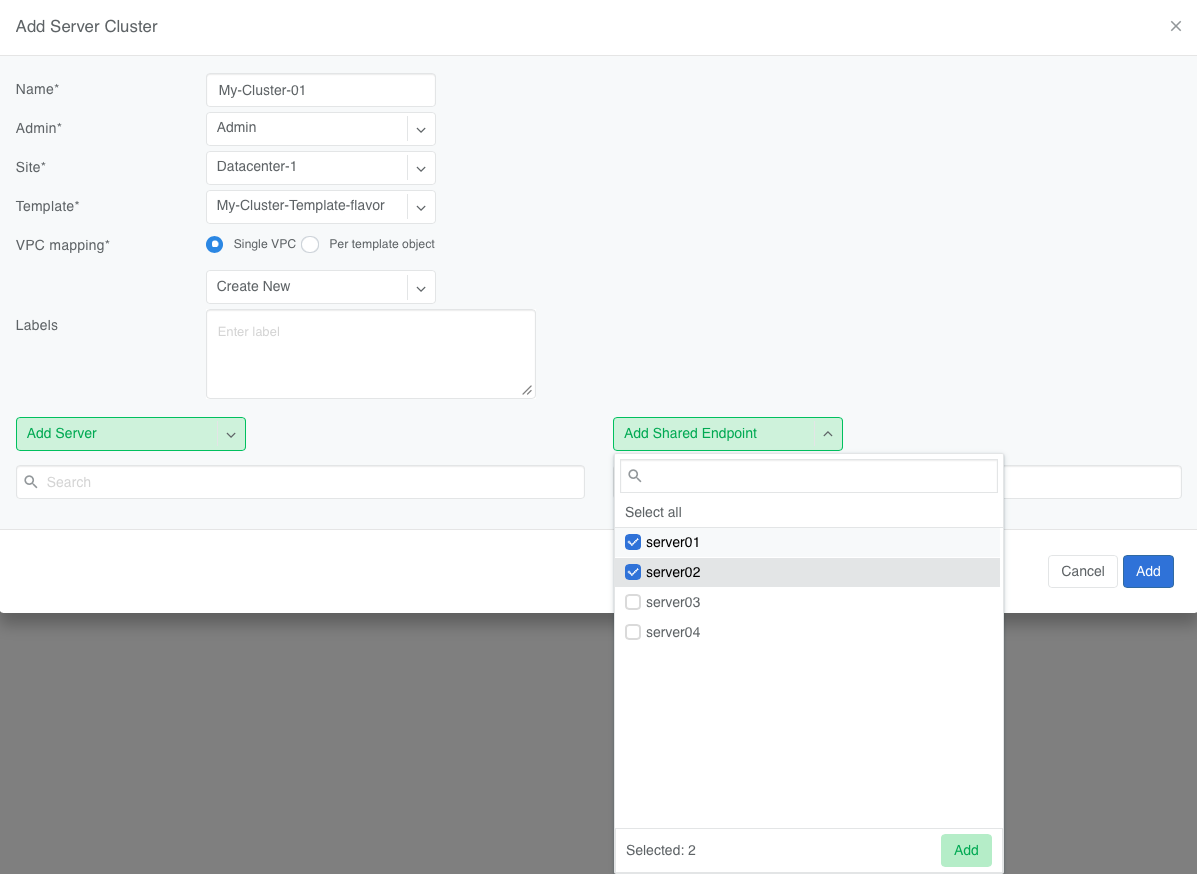Viewport: 1197px width, 874px height.
Task: Click the green Add button in dropdown
Action: pyautogui.click(x=966, y=850)
